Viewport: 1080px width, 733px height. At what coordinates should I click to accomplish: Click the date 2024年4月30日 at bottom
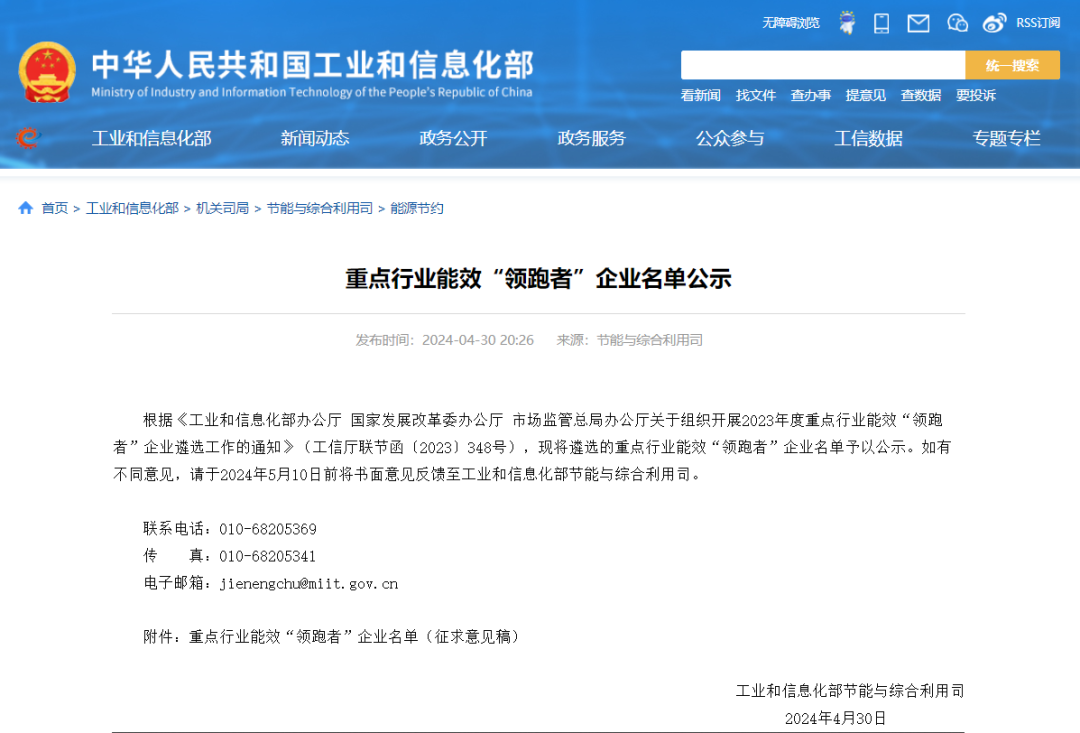(835, 719)
